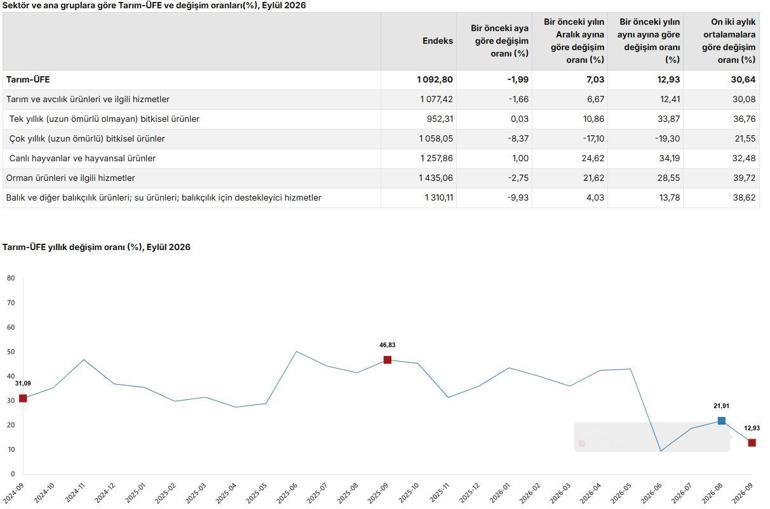Viewport: 770px width, 509px height.
Task: Select the blue marker labeled 21,91
Action: [721, 421]
